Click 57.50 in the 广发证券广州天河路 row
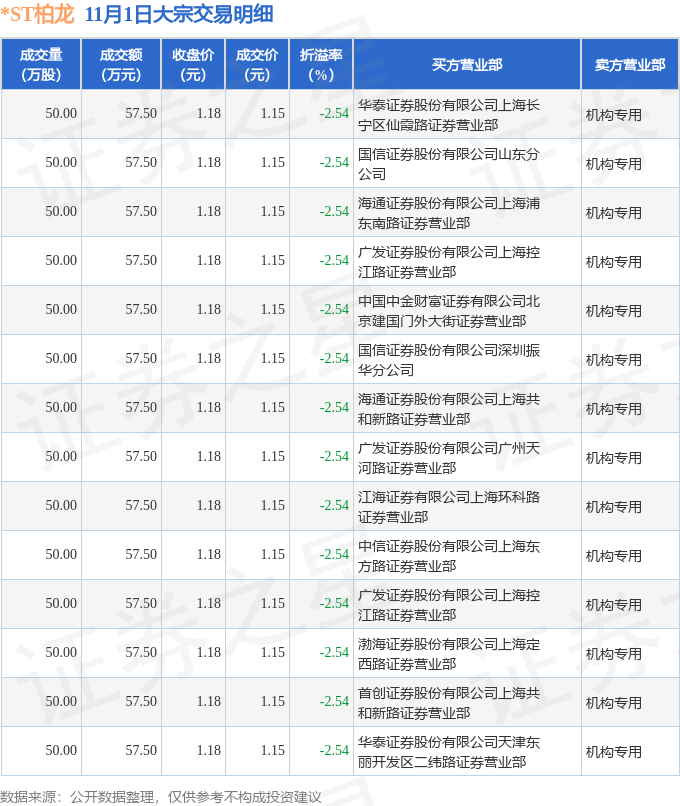Viewport: 680px width, 806px height. tap(141, 456)
